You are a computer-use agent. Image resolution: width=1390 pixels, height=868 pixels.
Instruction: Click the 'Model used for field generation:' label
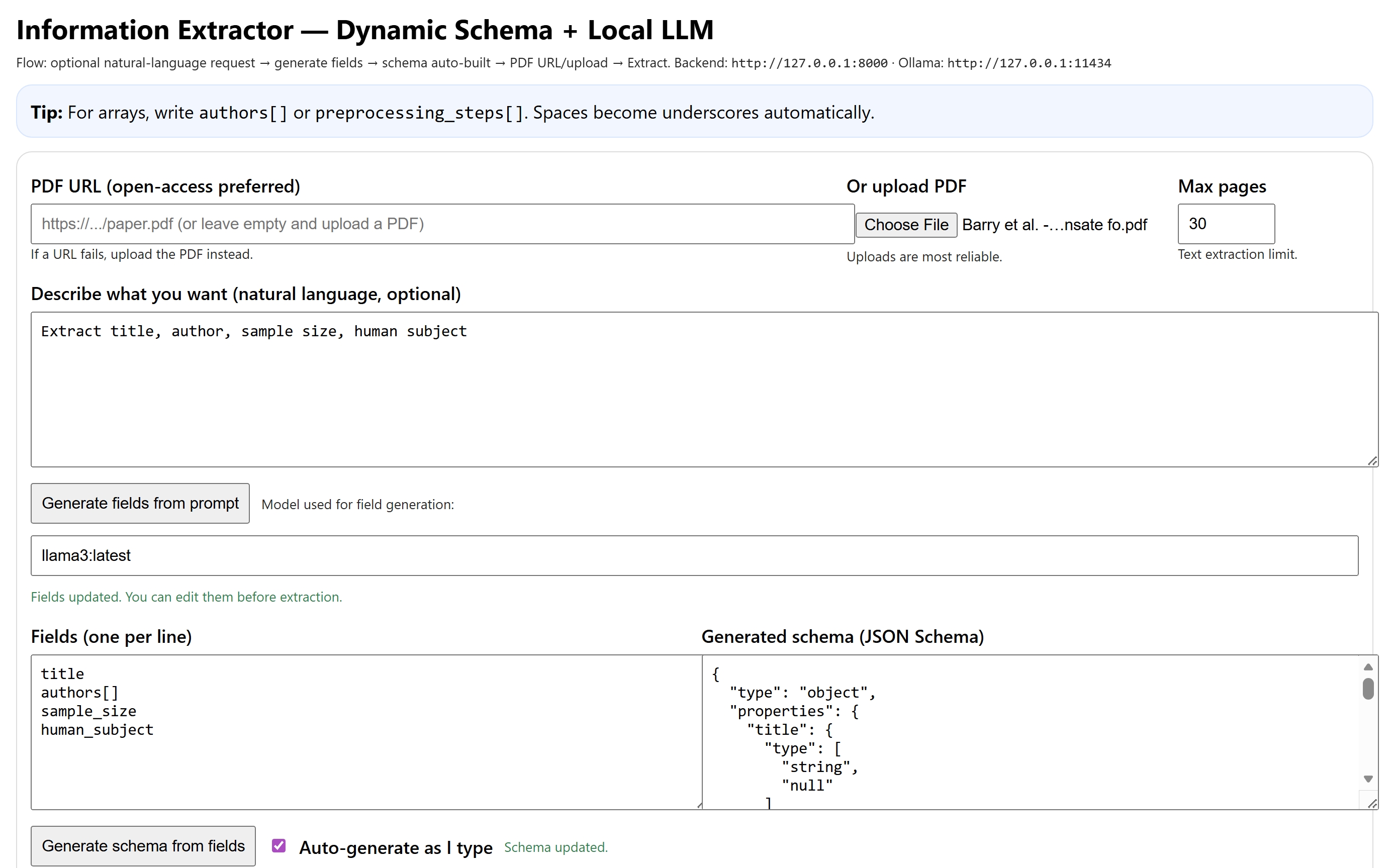pyautogui.click(x=358, y=505)
